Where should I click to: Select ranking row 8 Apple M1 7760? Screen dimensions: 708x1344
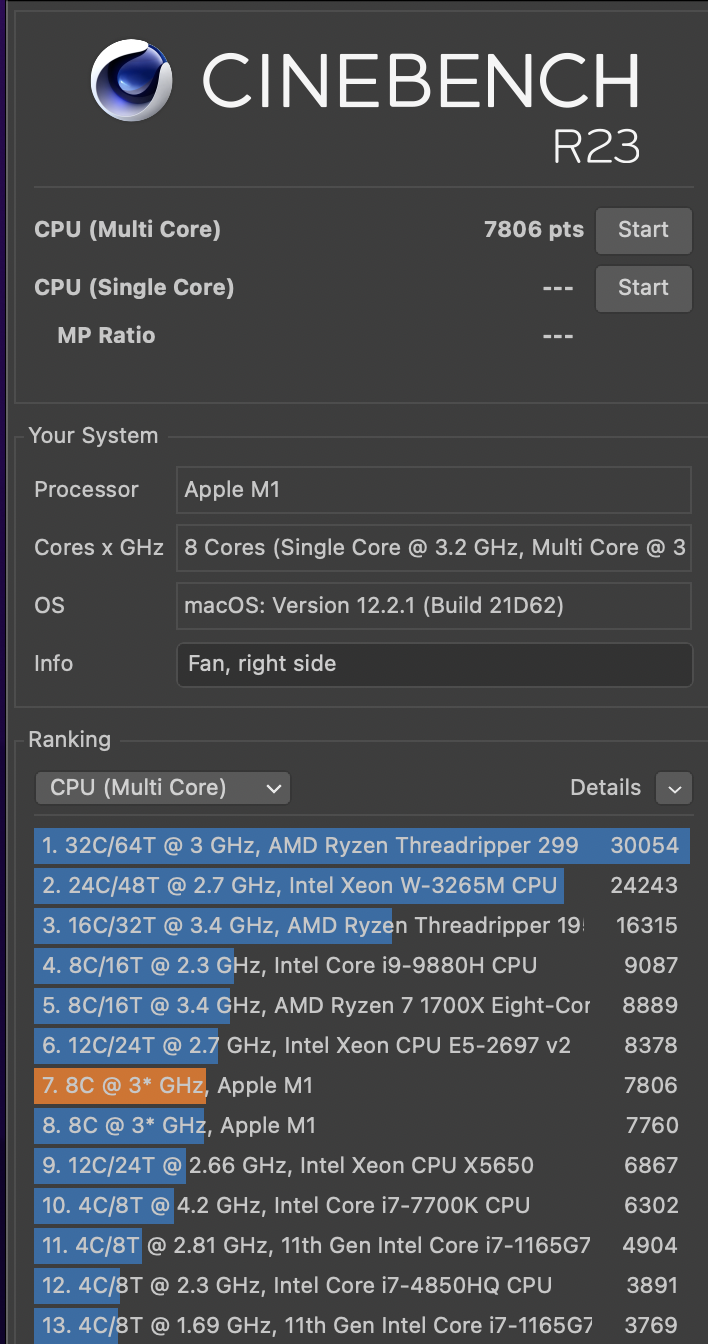tap(362, 1126)
